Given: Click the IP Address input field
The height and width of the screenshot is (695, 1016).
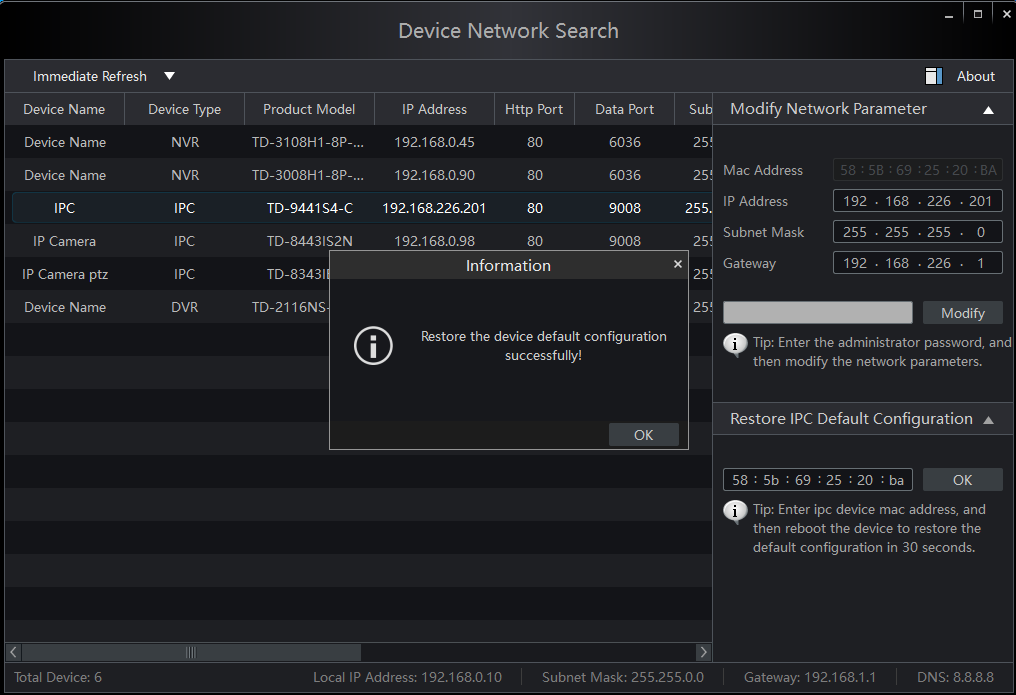Looking at the screenshot, I should point(918,201).
